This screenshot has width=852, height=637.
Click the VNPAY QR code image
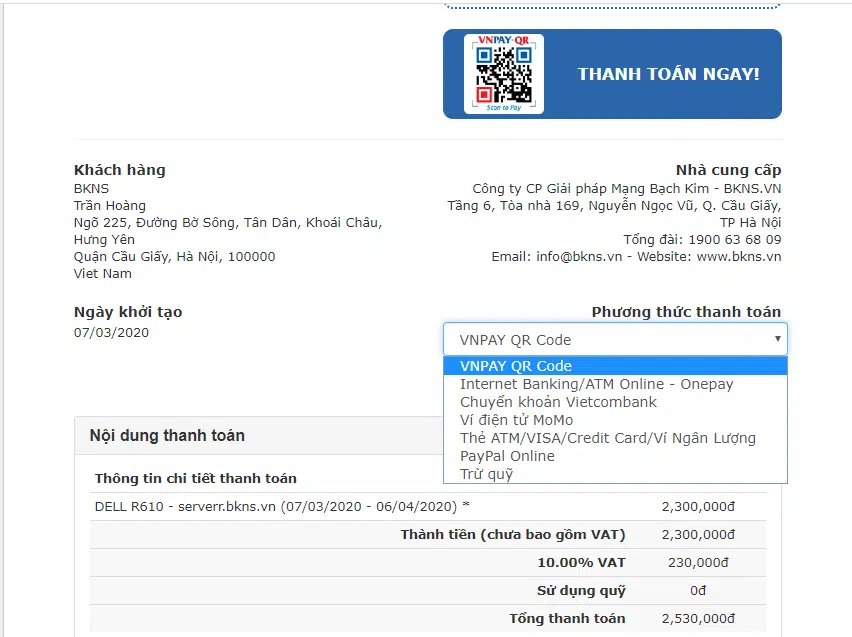(x=504, y=74)
